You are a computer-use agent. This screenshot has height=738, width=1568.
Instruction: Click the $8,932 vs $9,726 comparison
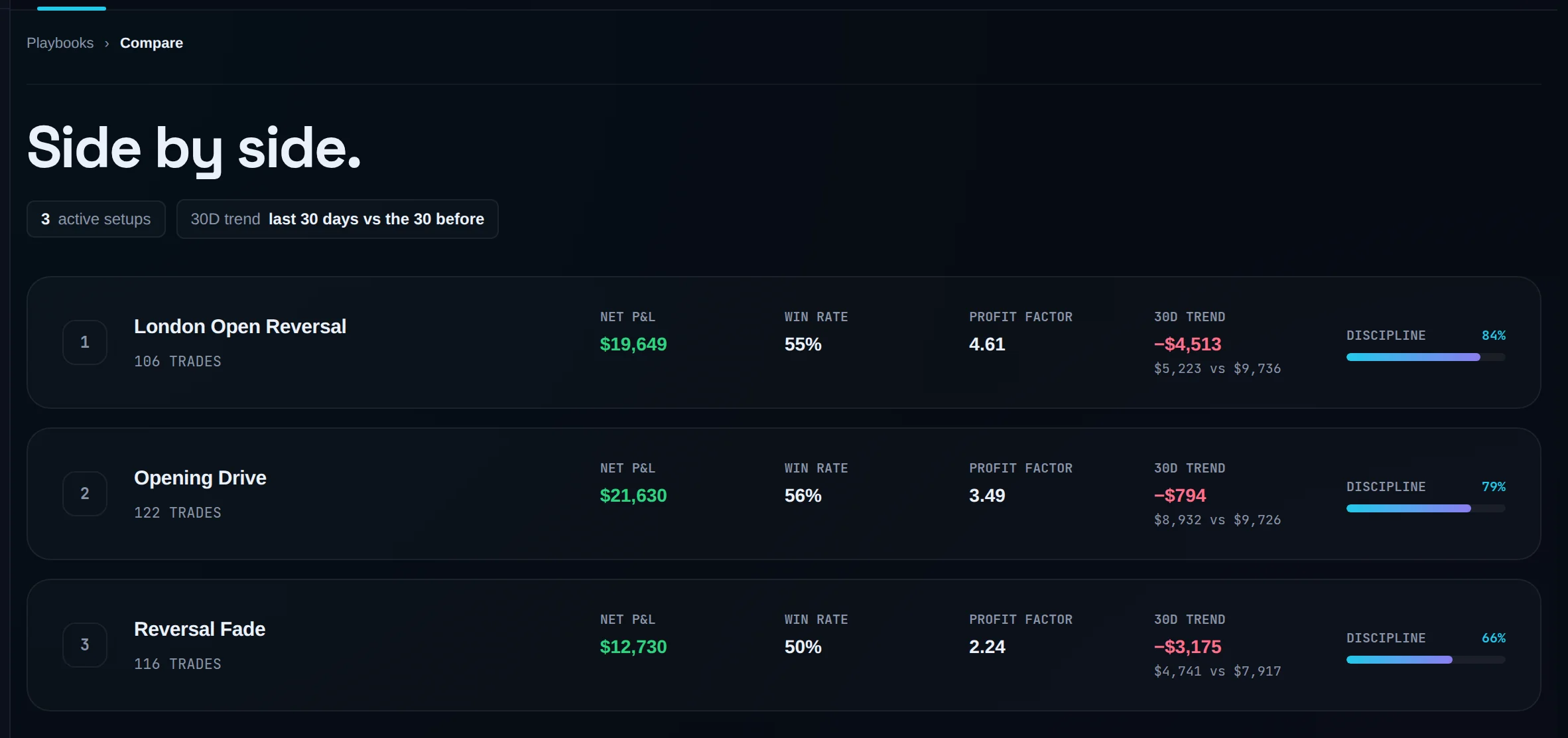pos(1218,520)
